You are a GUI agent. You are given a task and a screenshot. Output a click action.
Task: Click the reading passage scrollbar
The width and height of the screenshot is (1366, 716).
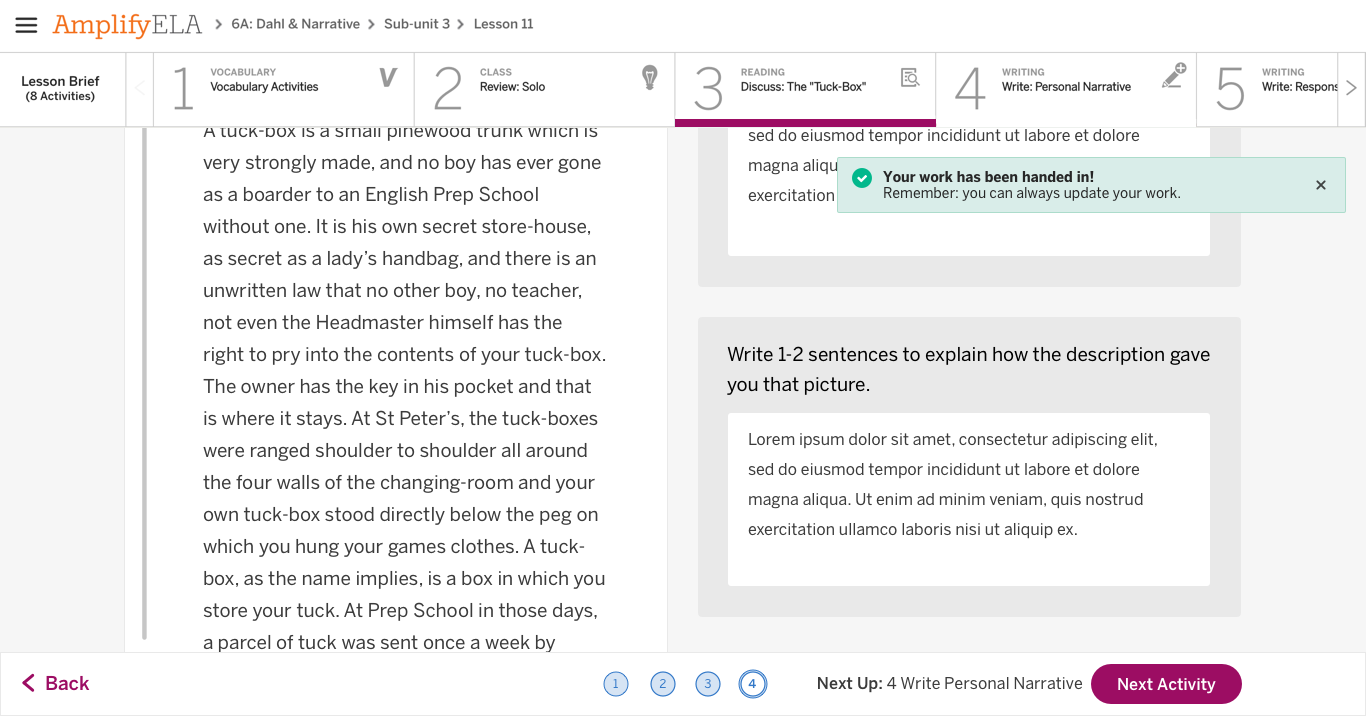click(144, 384)
